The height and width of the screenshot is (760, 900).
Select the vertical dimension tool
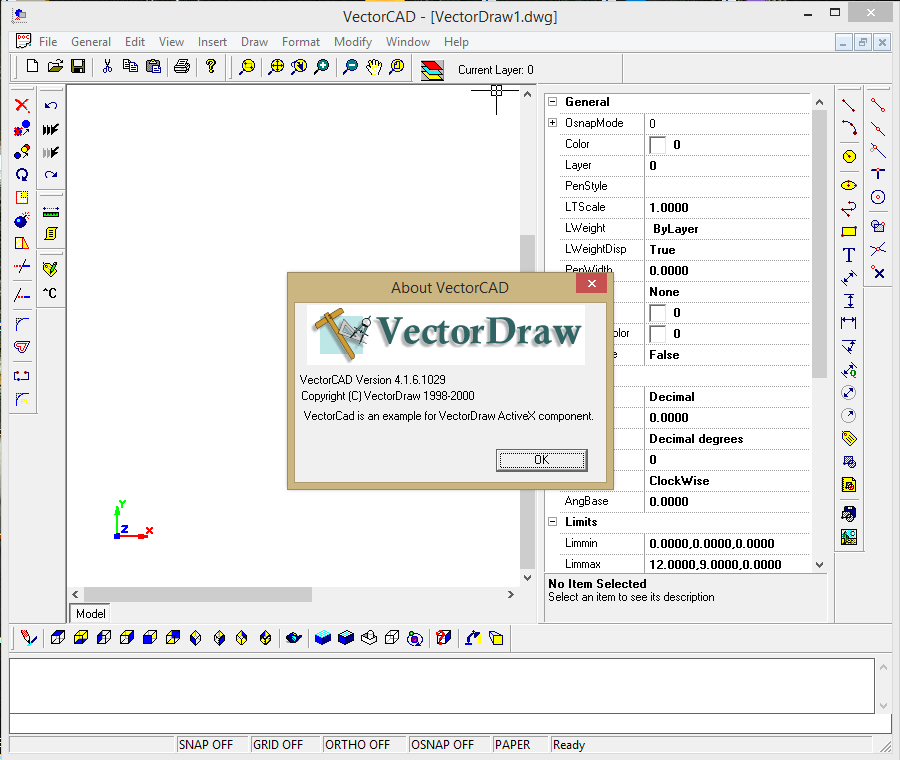point(849,301)
